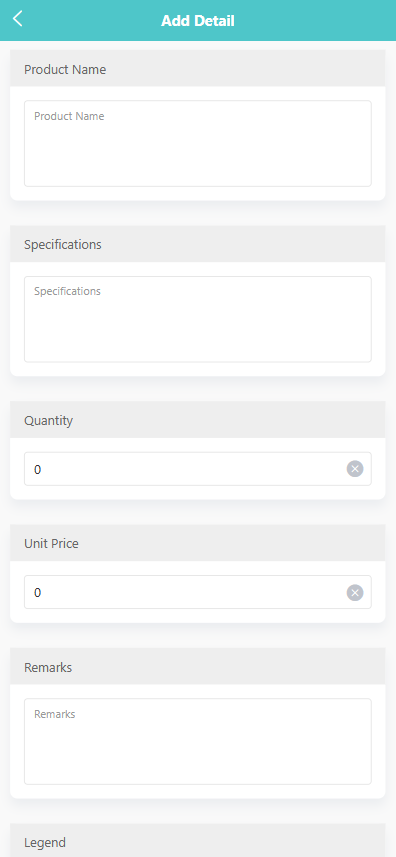Select the Quantity section header
This screenshot has width=396, height=857.
(x=198, y=420)
